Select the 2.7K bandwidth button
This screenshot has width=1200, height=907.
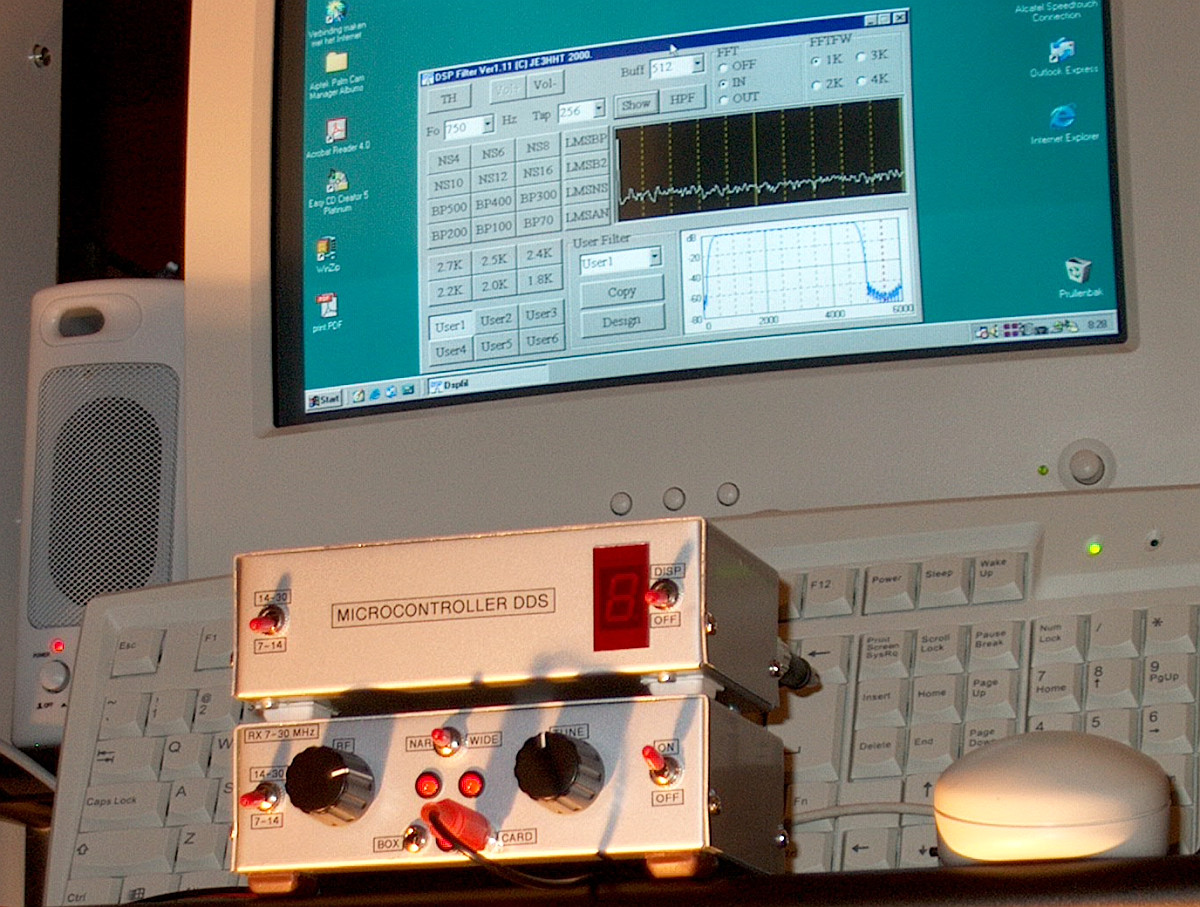pos(451,267)
